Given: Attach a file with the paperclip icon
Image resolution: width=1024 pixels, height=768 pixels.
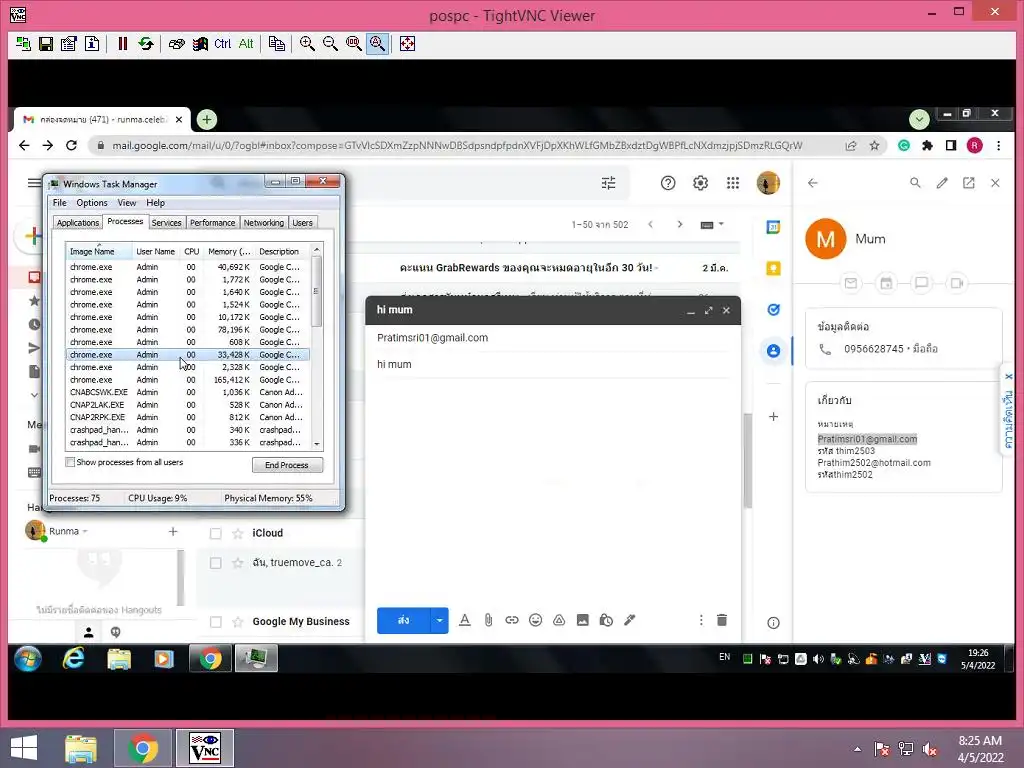Looking at the screenshot, I should tap(488, 620).
